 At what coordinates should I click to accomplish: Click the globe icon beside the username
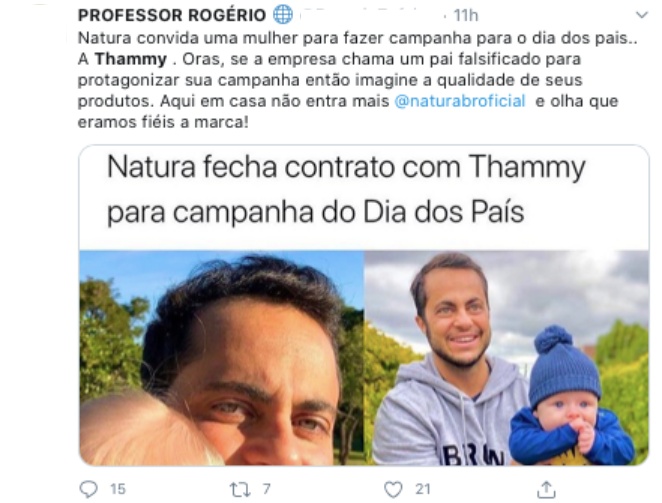pos(282,15)
